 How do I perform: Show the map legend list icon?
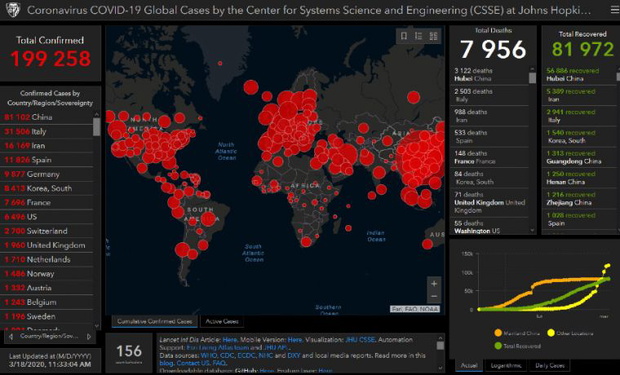[418, 36]
